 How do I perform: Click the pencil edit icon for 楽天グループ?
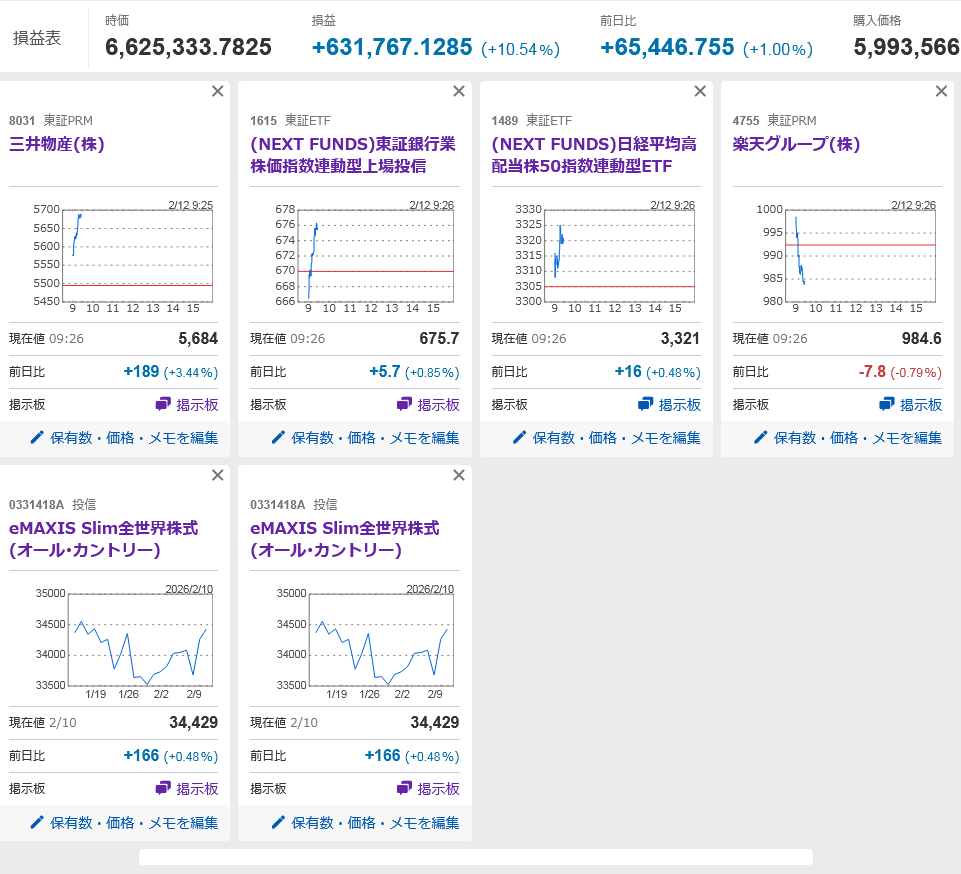tap(760, 437)
